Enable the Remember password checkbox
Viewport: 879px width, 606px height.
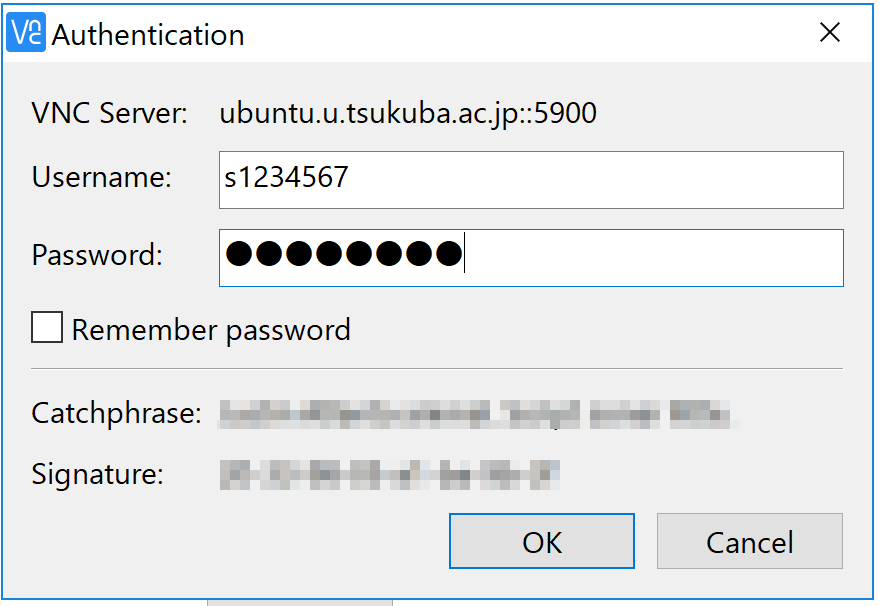[47, 328]
